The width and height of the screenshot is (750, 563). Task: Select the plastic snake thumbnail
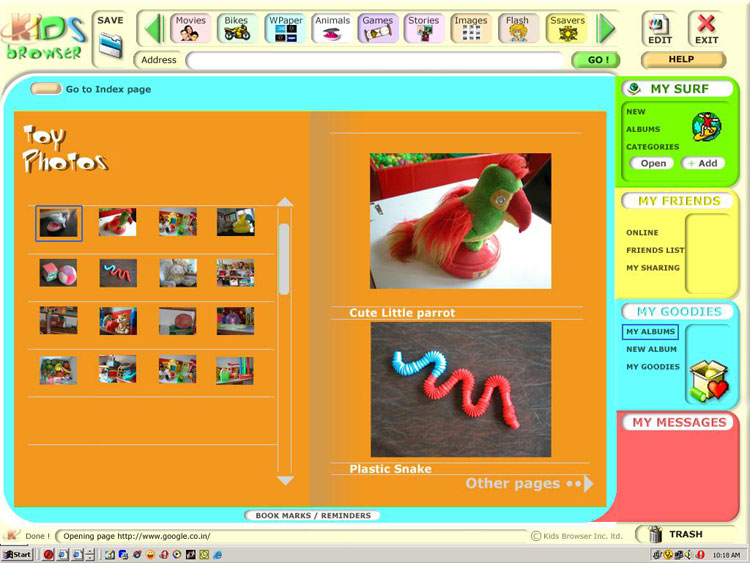pyautogui.click(x=118, y=273)
